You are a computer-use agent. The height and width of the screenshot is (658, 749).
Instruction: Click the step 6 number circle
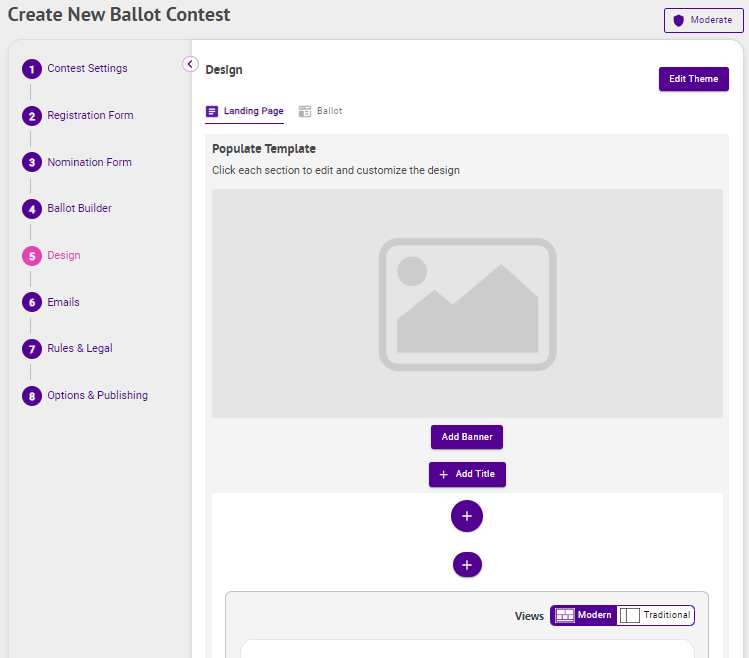coord(32,302)
